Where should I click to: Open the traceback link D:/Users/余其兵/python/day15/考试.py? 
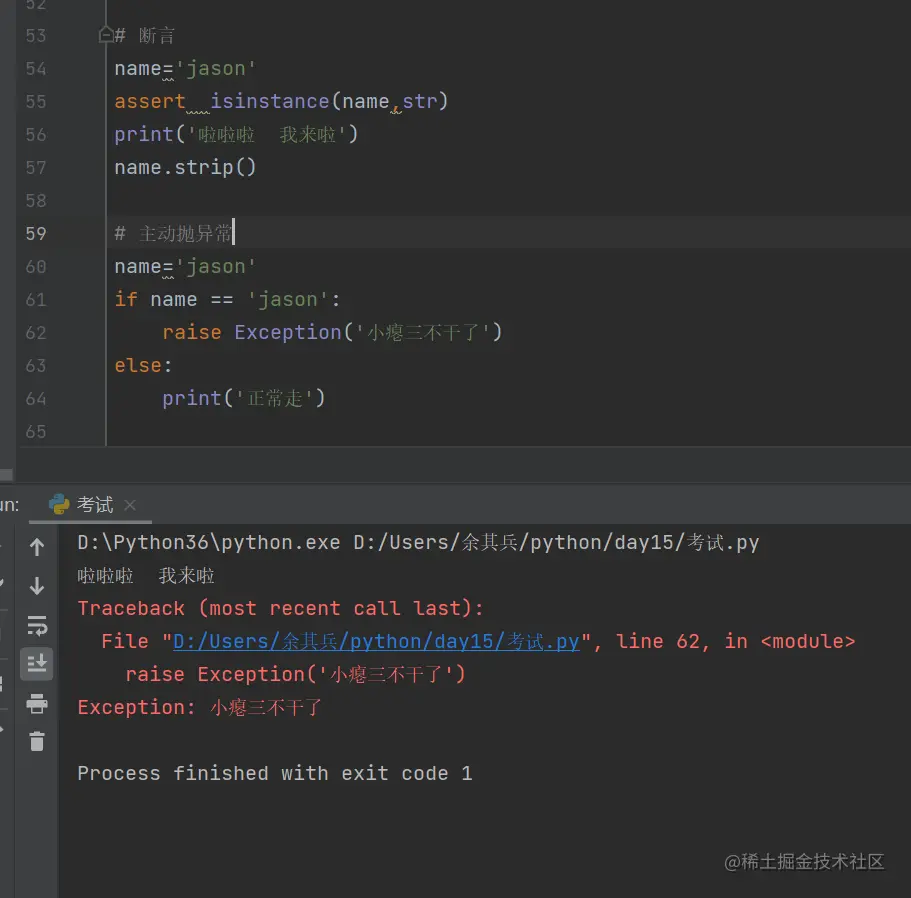pos(376,641)
